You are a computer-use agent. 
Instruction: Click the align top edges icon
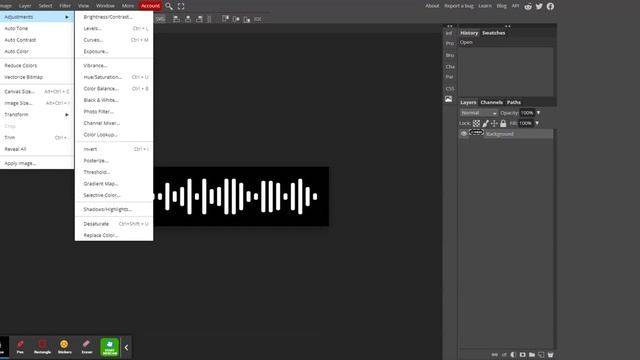pos(225,19)
